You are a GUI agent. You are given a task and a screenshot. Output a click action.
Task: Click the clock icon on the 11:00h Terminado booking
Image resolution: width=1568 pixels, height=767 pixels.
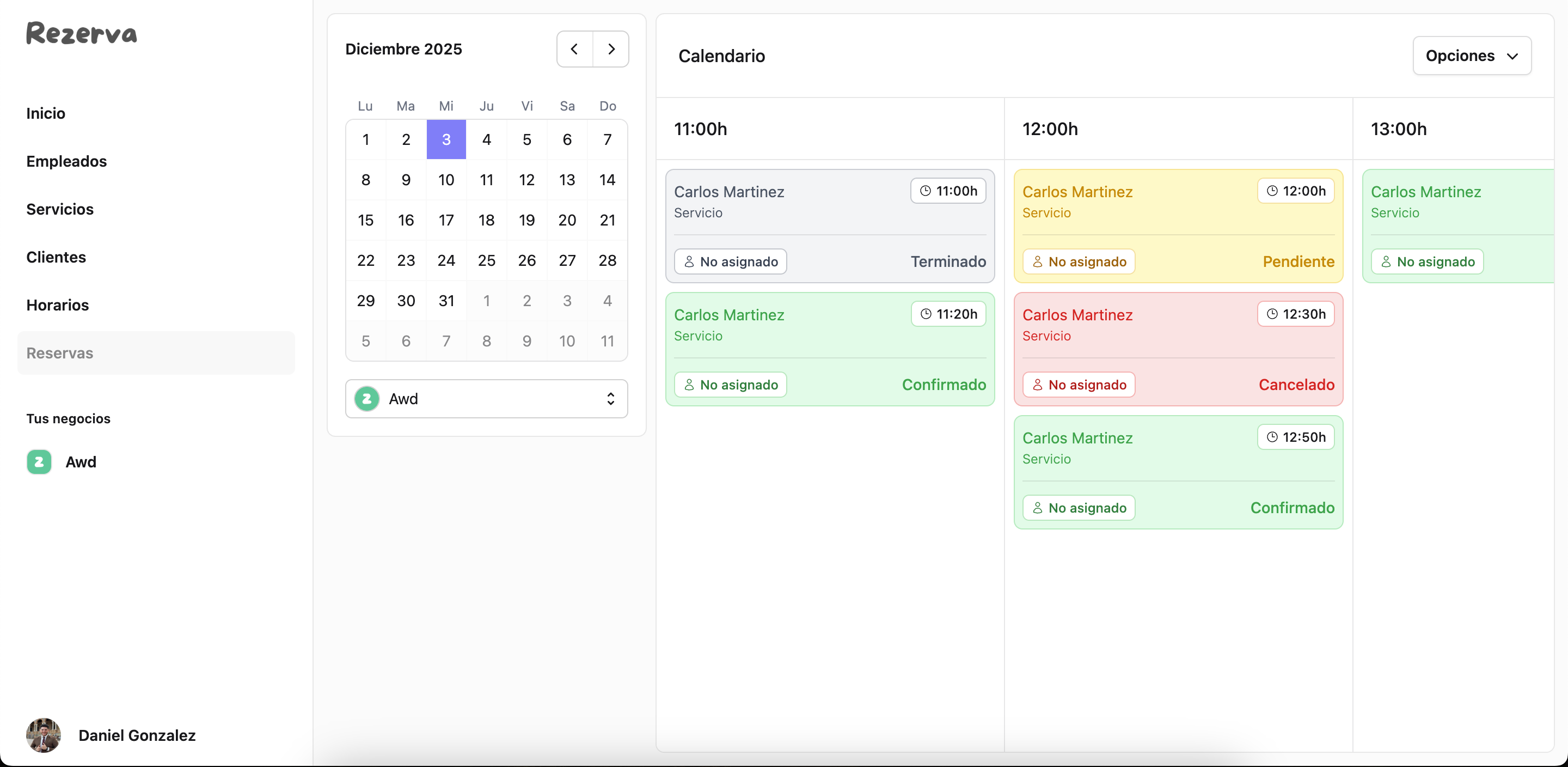pos(927,191)
